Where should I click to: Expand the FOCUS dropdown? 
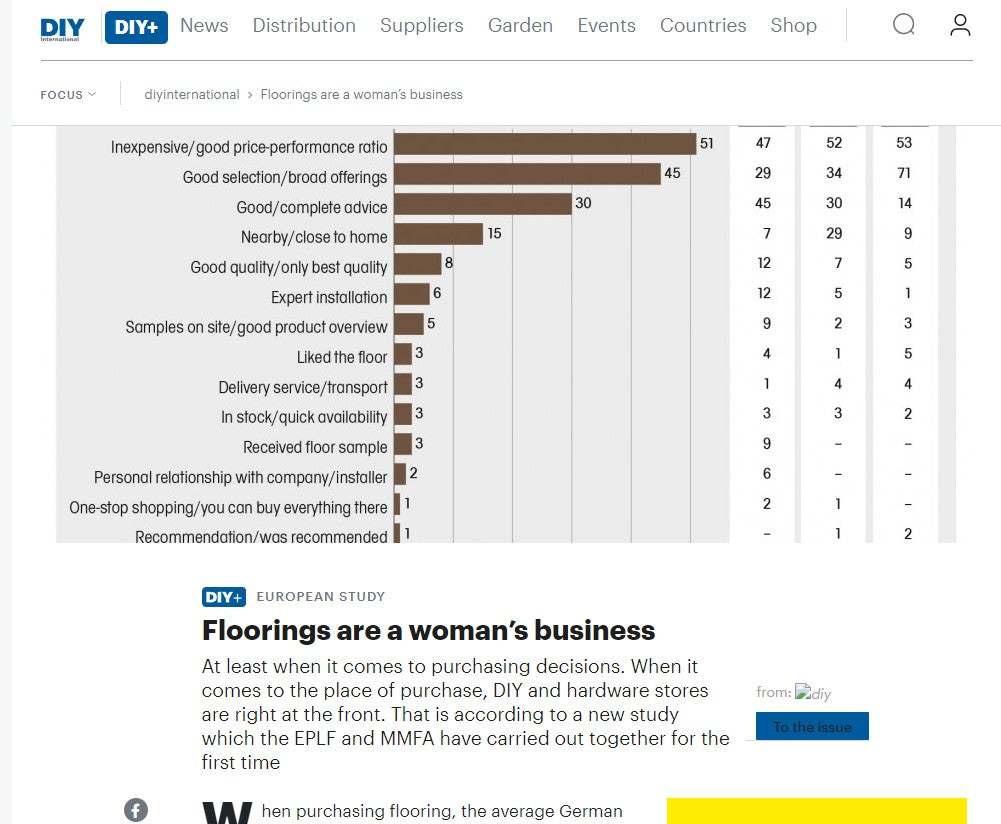(68, 94)
